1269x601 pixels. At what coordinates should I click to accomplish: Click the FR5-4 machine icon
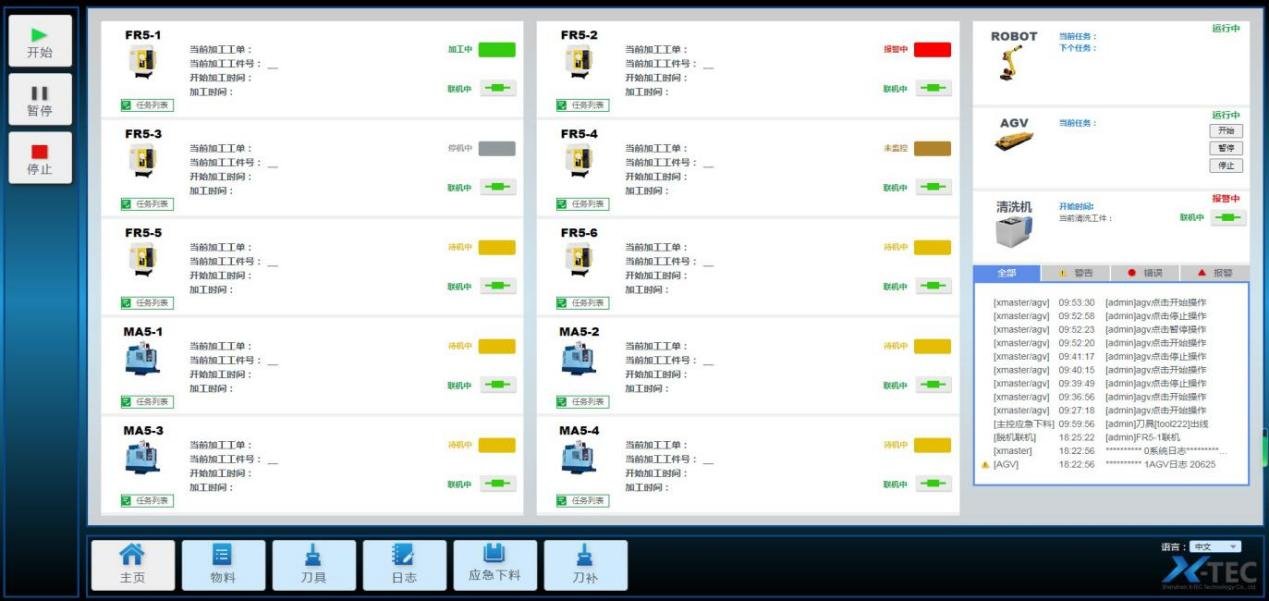coord(579,161)
